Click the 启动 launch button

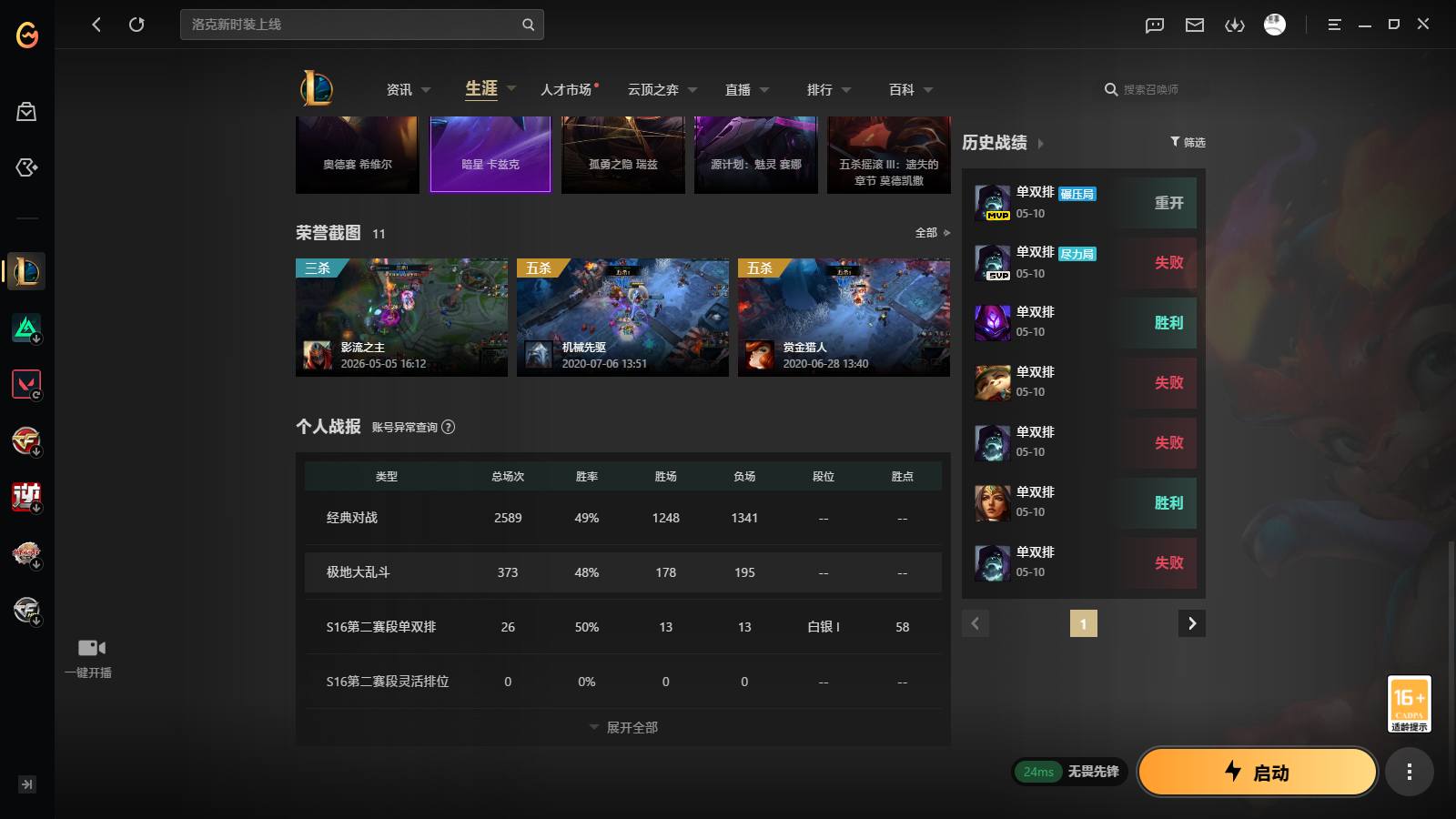pos(1258,772)
